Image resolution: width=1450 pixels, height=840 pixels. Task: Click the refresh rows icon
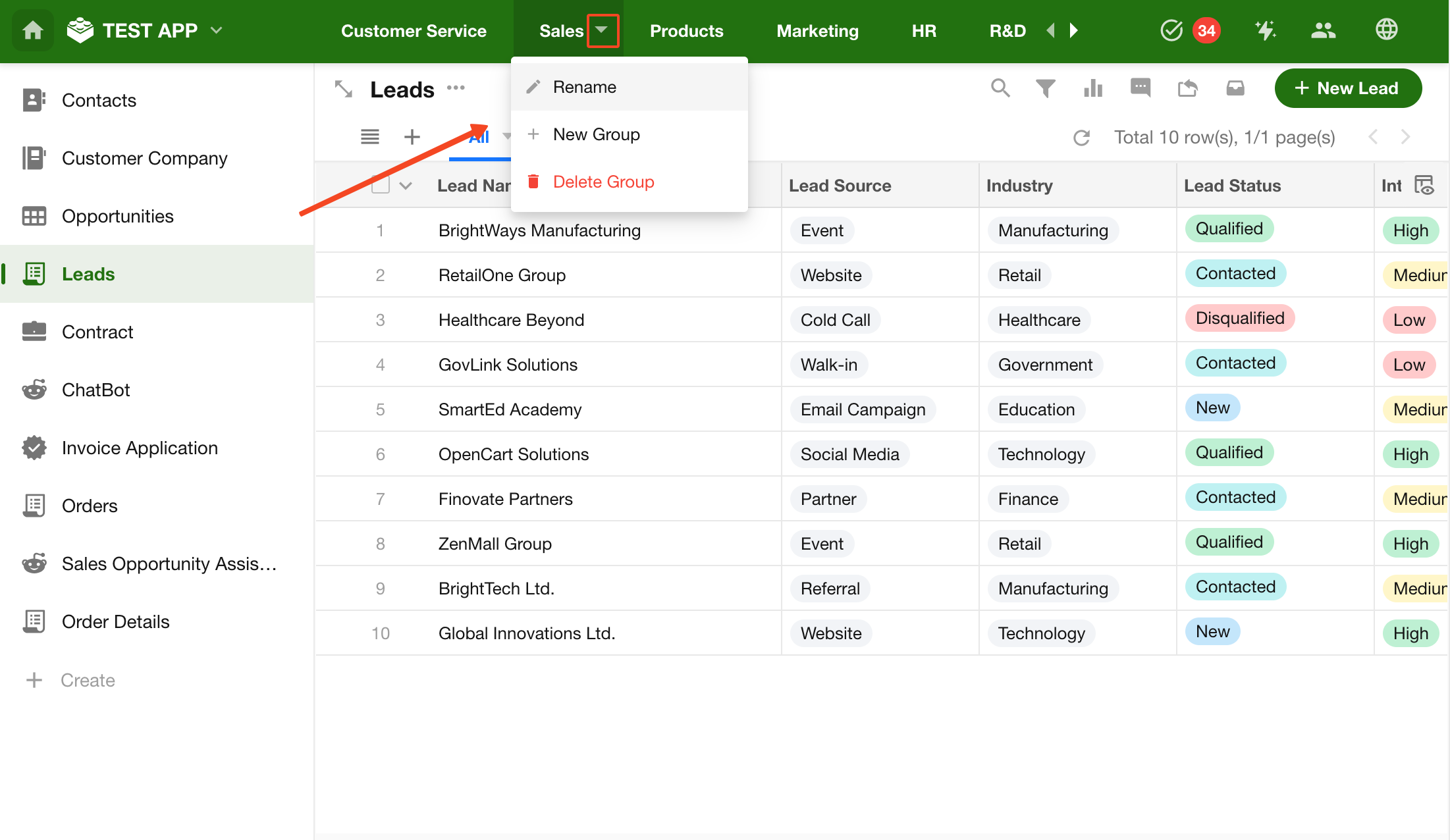pyautogui.click(x=1082, y=138)
